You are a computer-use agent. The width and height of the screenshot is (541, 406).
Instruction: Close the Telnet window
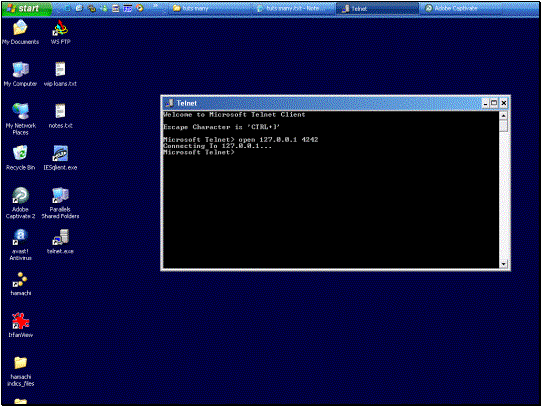pos(504,103)
